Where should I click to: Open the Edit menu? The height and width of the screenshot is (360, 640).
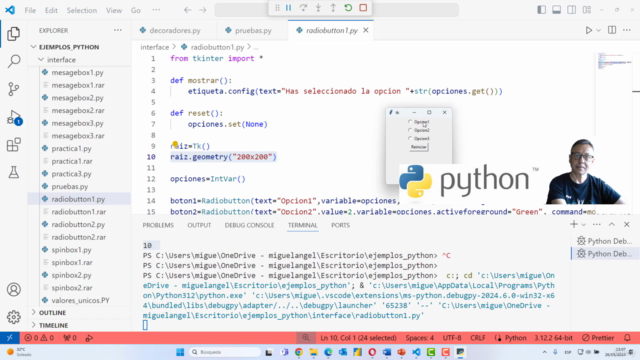(51, 10)
